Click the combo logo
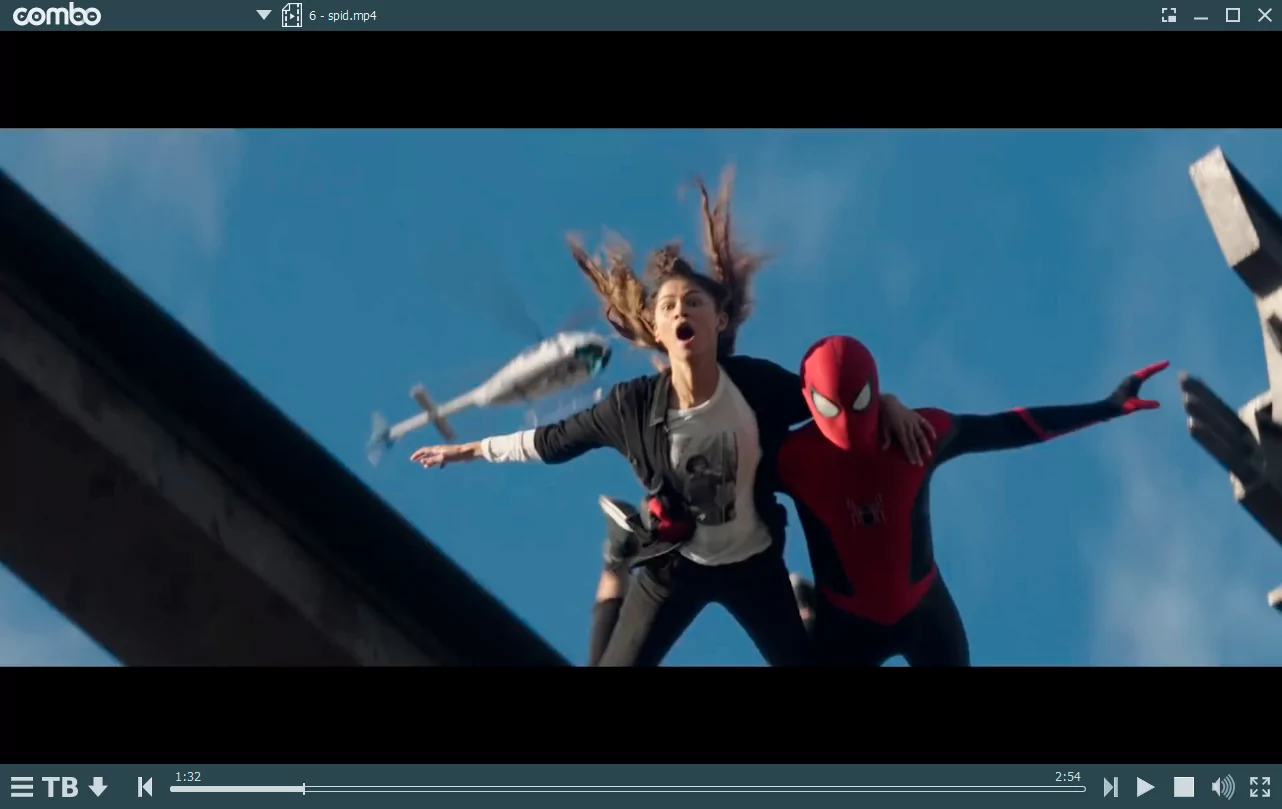The height and width of the screenshot is (809, 1282). [57, 15]
